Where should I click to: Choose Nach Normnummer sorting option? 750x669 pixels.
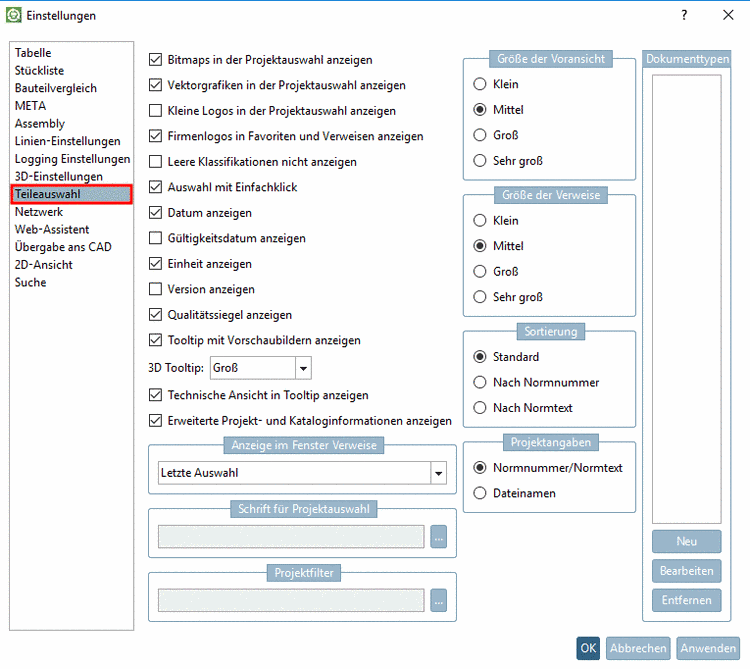tap(480, 382)
